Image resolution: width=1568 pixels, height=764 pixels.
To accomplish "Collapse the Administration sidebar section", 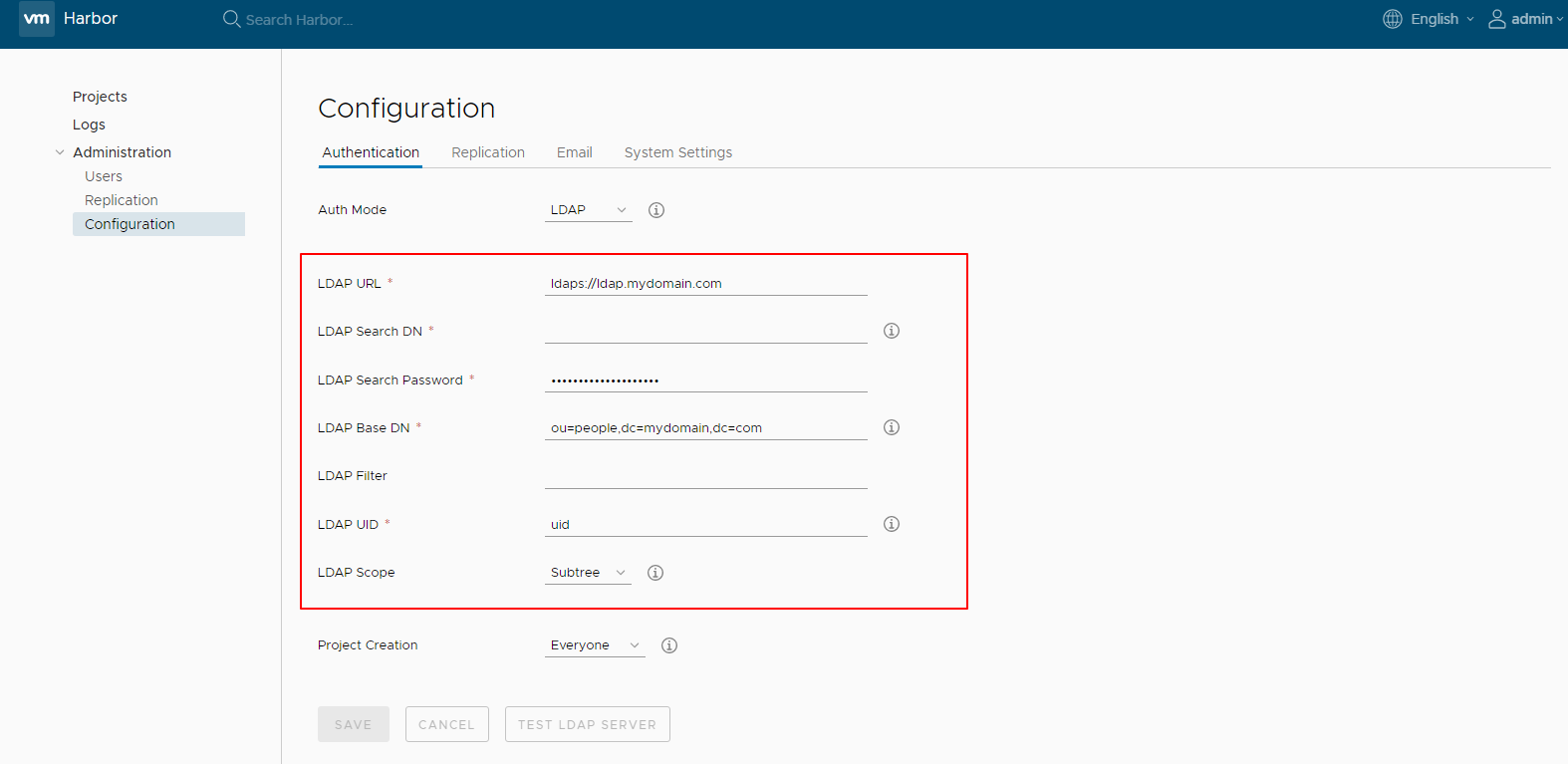I will point(60,152).
